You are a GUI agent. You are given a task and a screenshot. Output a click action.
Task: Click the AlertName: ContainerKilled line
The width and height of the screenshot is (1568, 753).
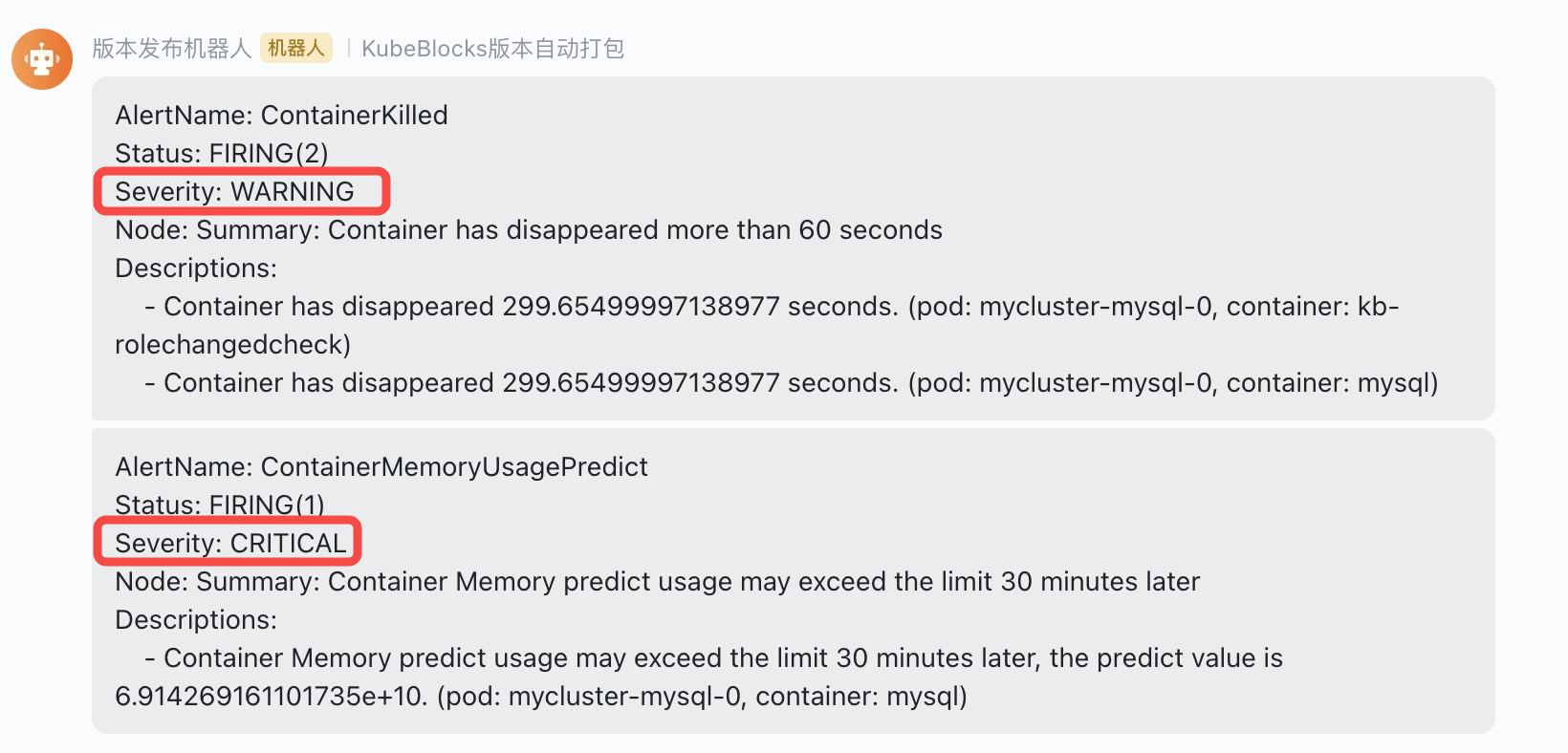coord(281,115)
